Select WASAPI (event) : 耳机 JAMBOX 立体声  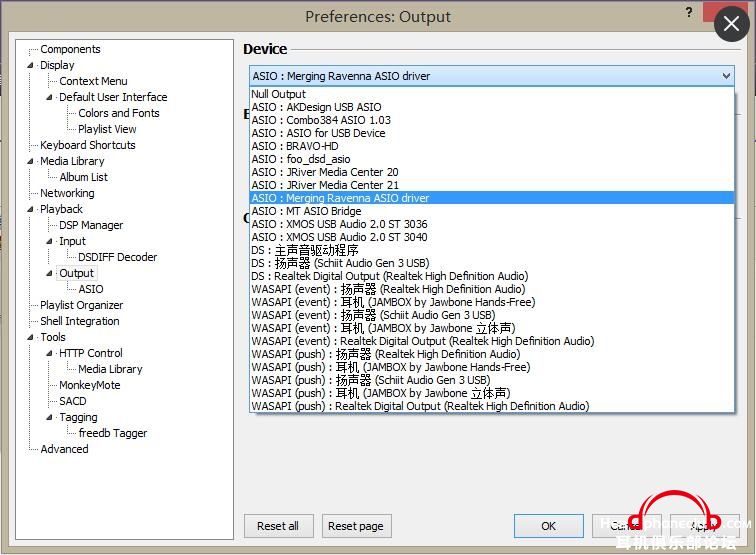coord(492,328)
